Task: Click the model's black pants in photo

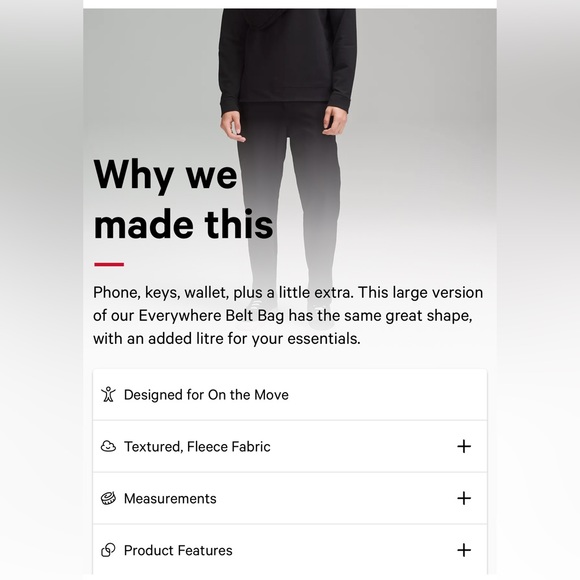Action: tap(288, 192)
